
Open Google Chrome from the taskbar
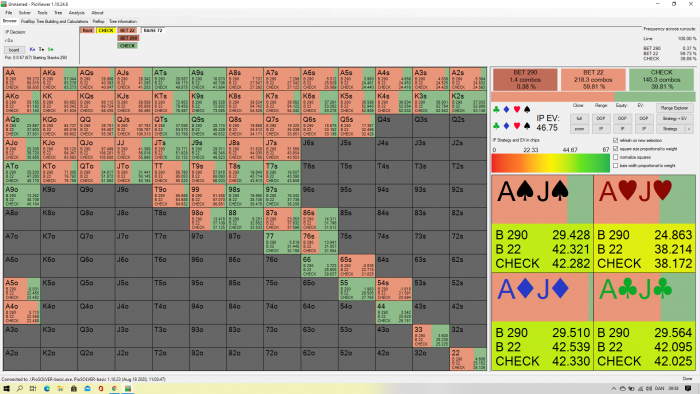click(x=114, y=389)
